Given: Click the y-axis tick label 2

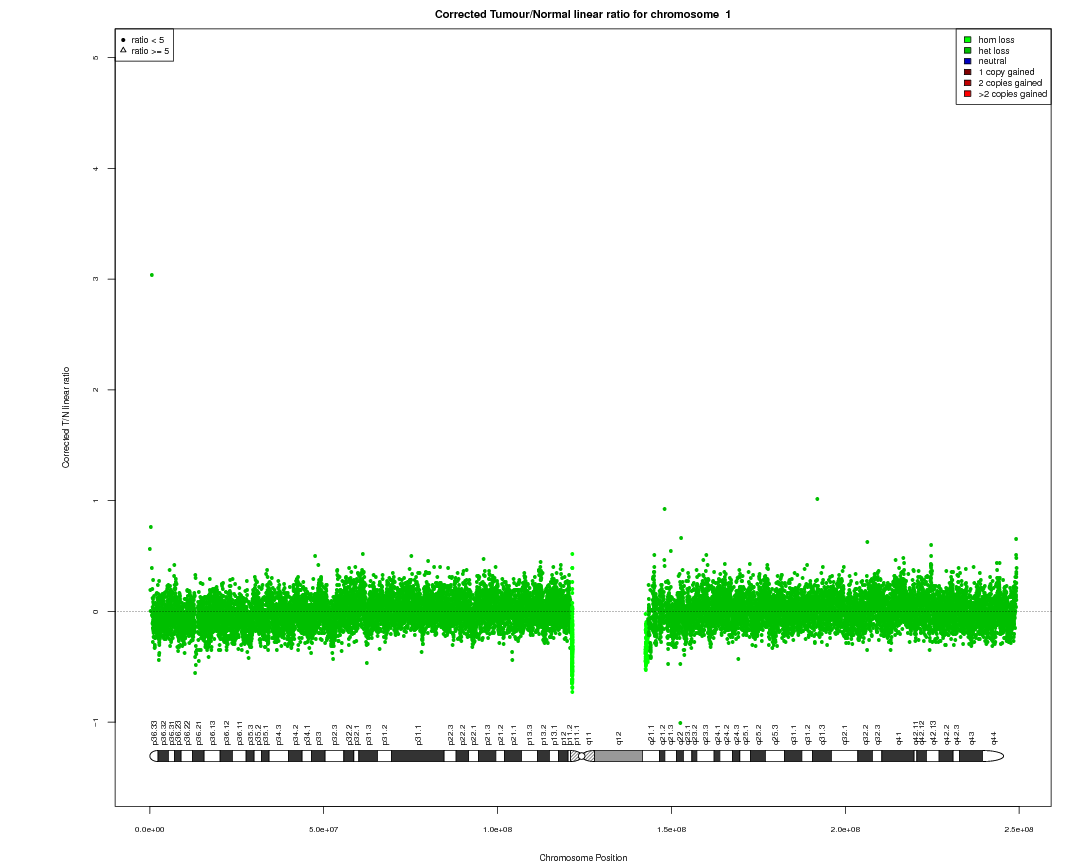Looking at the screenshot, I should (x=95, y=390).
